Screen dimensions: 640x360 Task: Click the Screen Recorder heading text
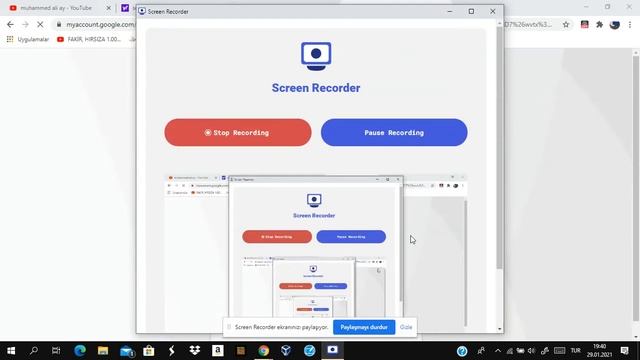pos(316,88)
